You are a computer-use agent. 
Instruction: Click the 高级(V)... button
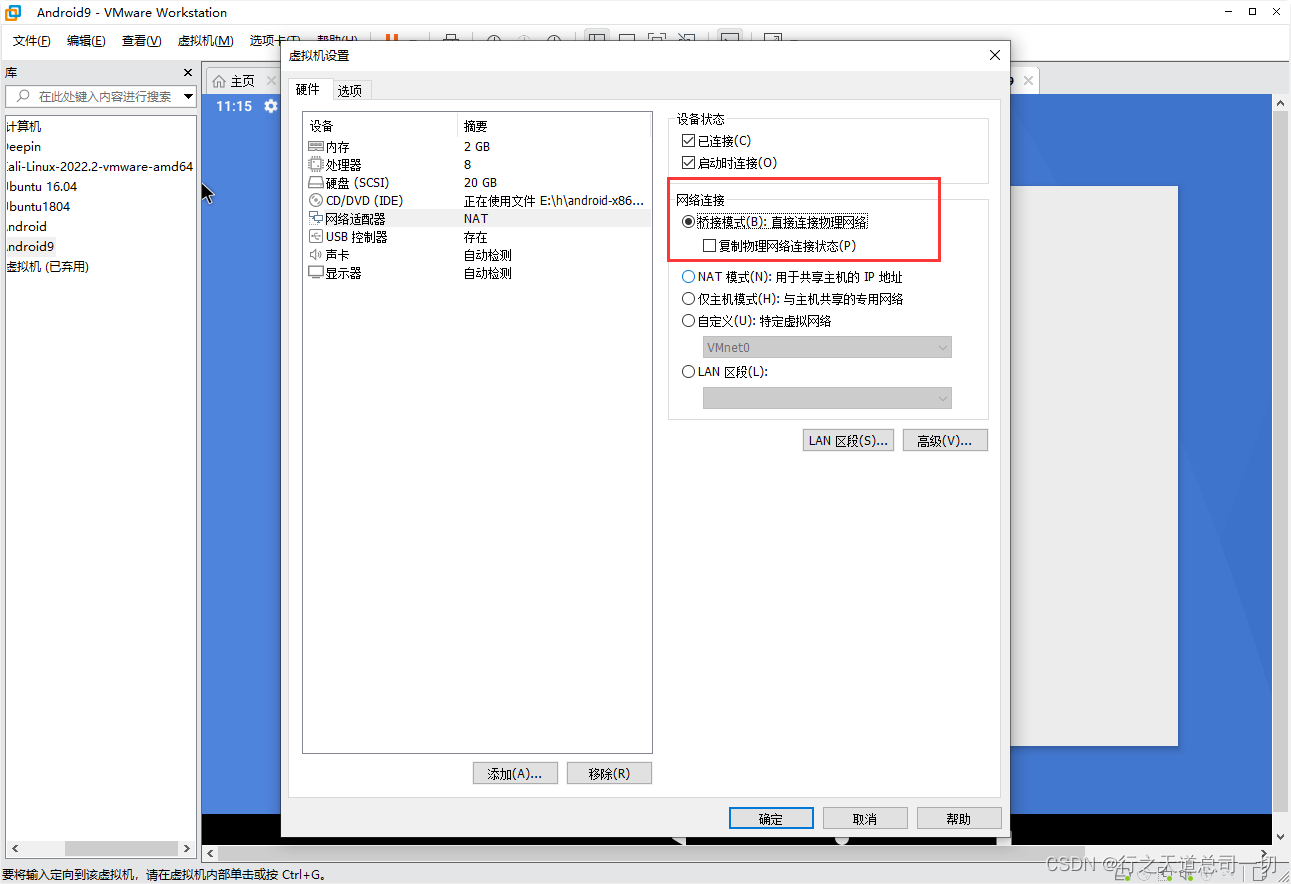click(x=945, y=441)
